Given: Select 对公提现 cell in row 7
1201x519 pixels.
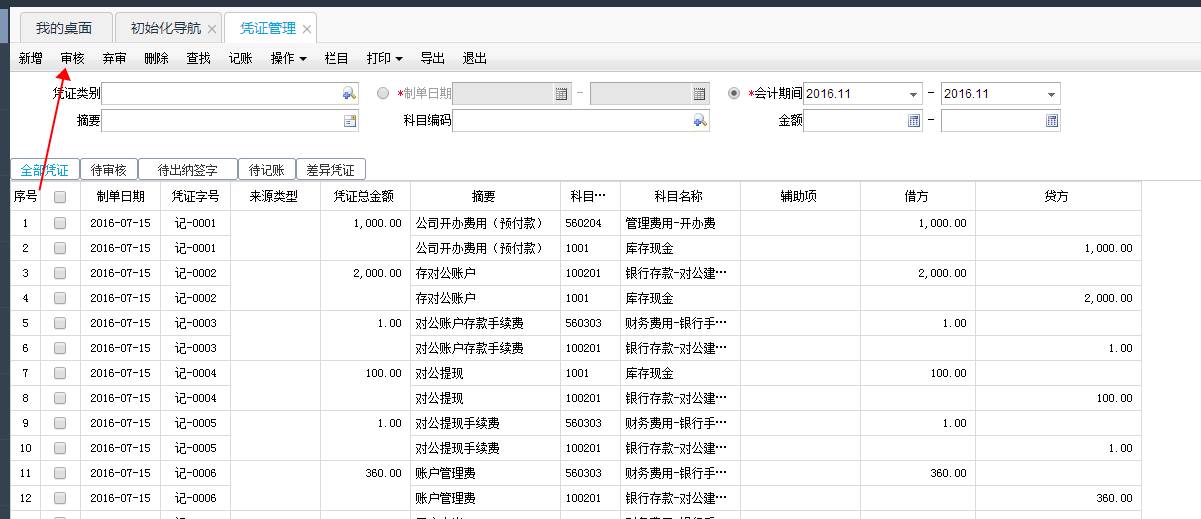Looking at the screenshot, I should [485, 373].
